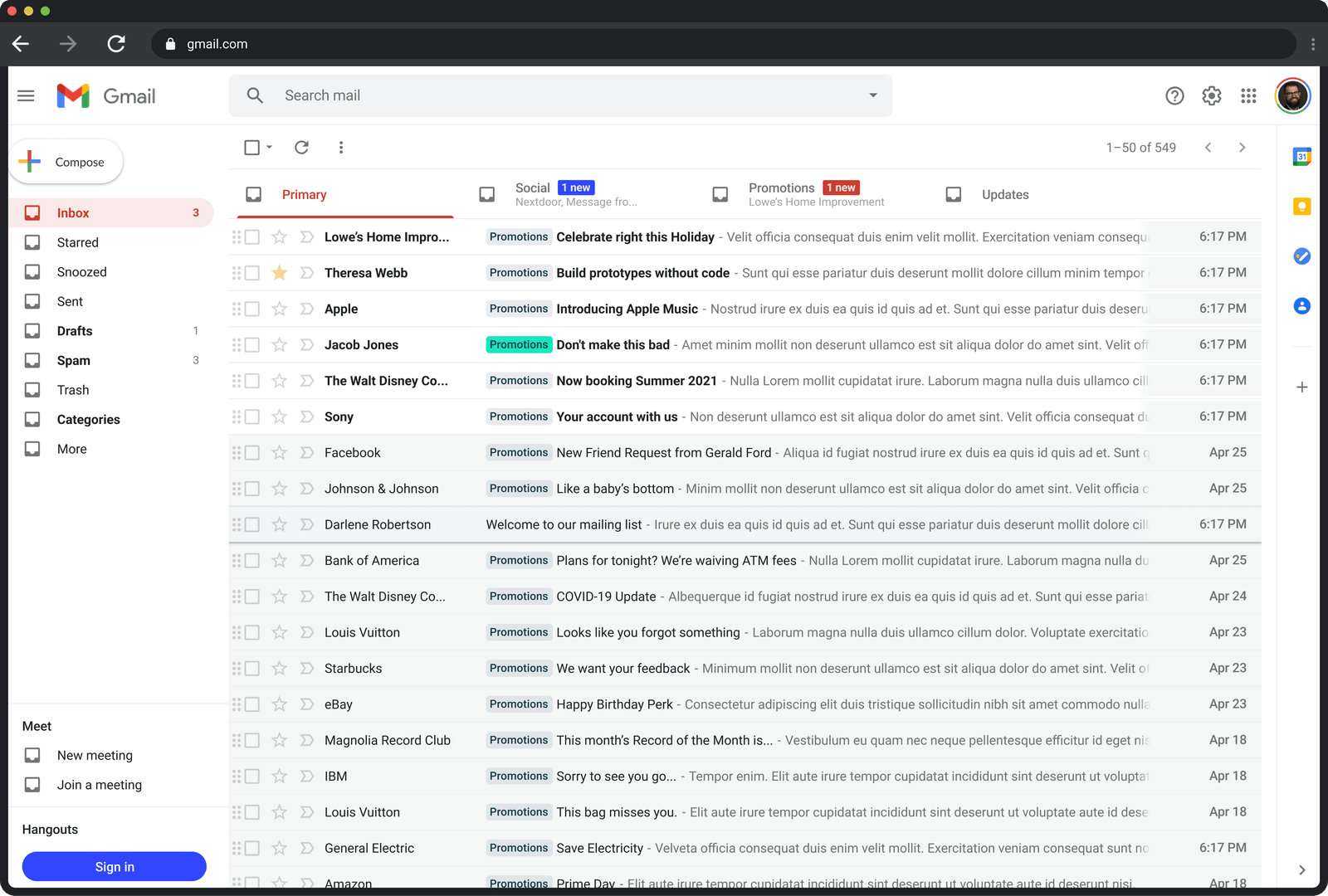Click the Help question mark icon
Viewport: 1328px width, 896px height.
point(1174,96)
